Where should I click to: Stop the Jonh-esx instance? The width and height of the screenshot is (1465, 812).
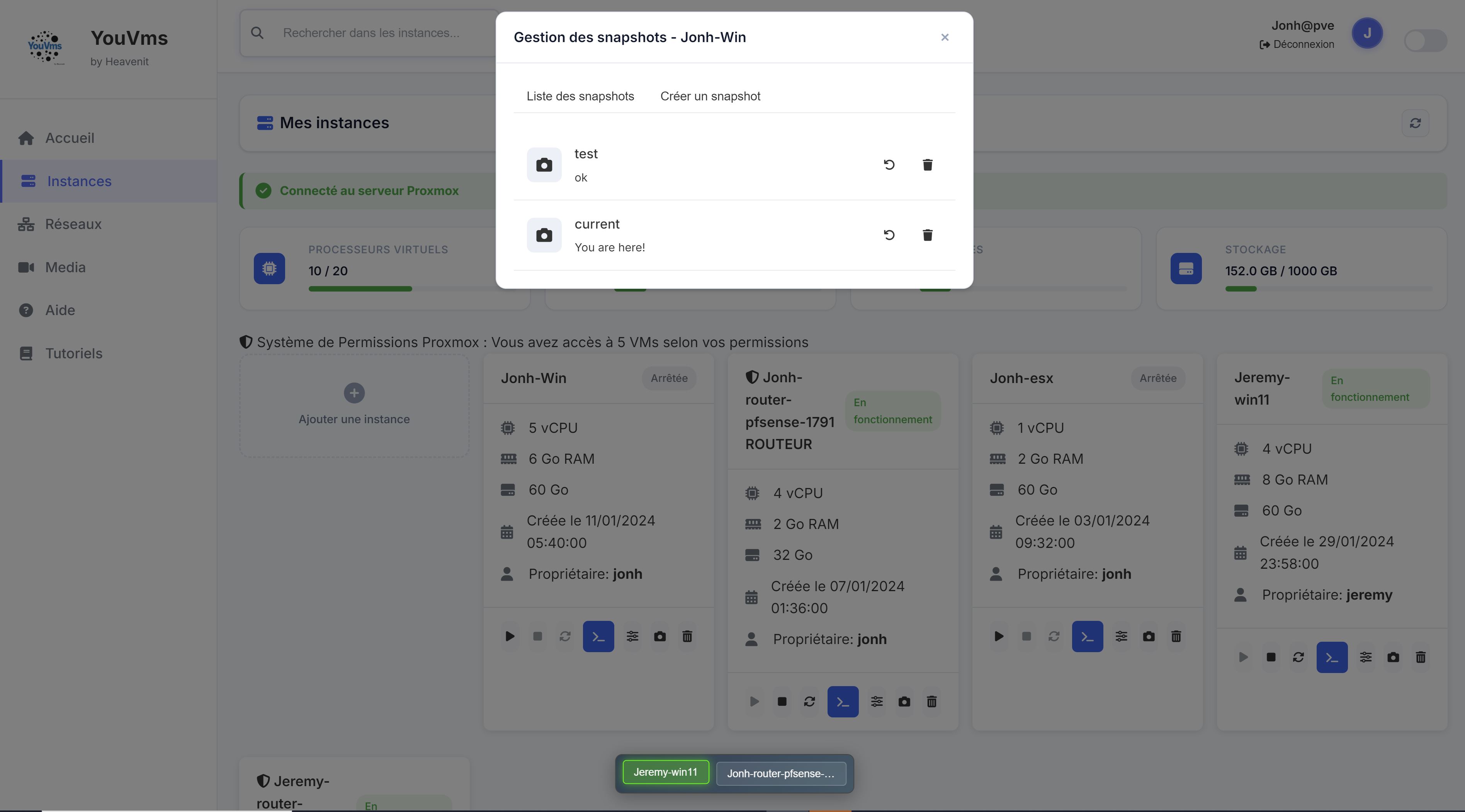pos(1027,636)
